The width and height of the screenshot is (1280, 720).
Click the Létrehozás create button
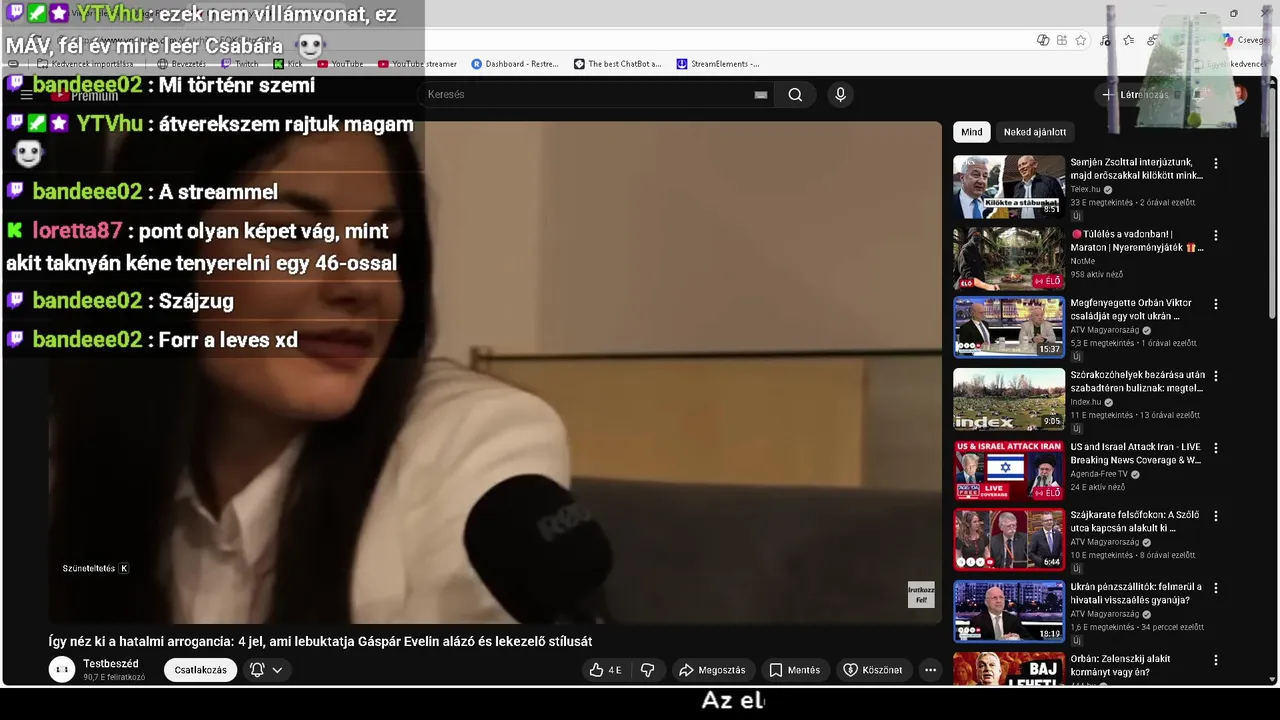pos(1135,94)
